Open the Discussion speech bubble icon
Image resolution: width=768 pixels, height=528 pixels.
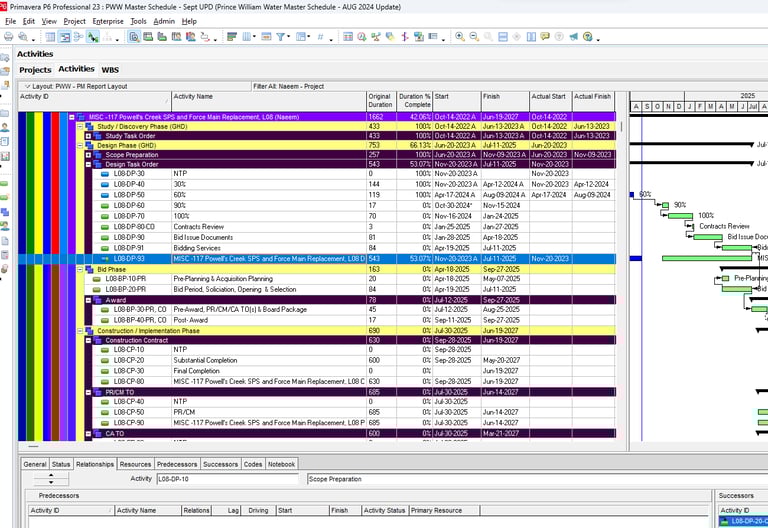click(x=545, y=37)
